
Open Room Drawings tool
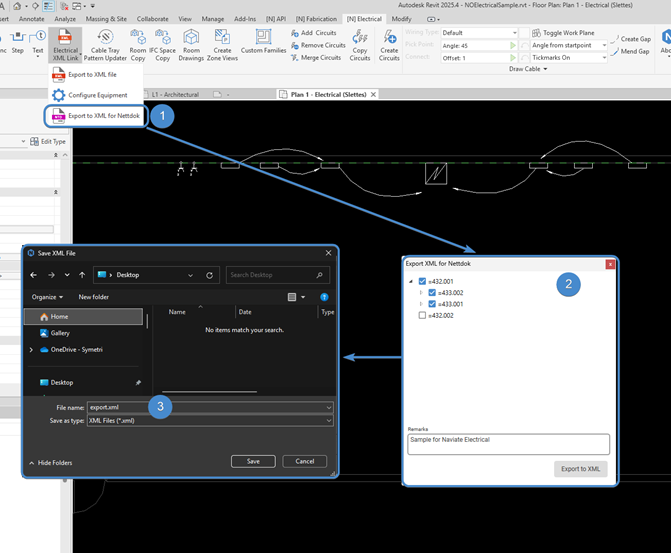click(191, 45)
